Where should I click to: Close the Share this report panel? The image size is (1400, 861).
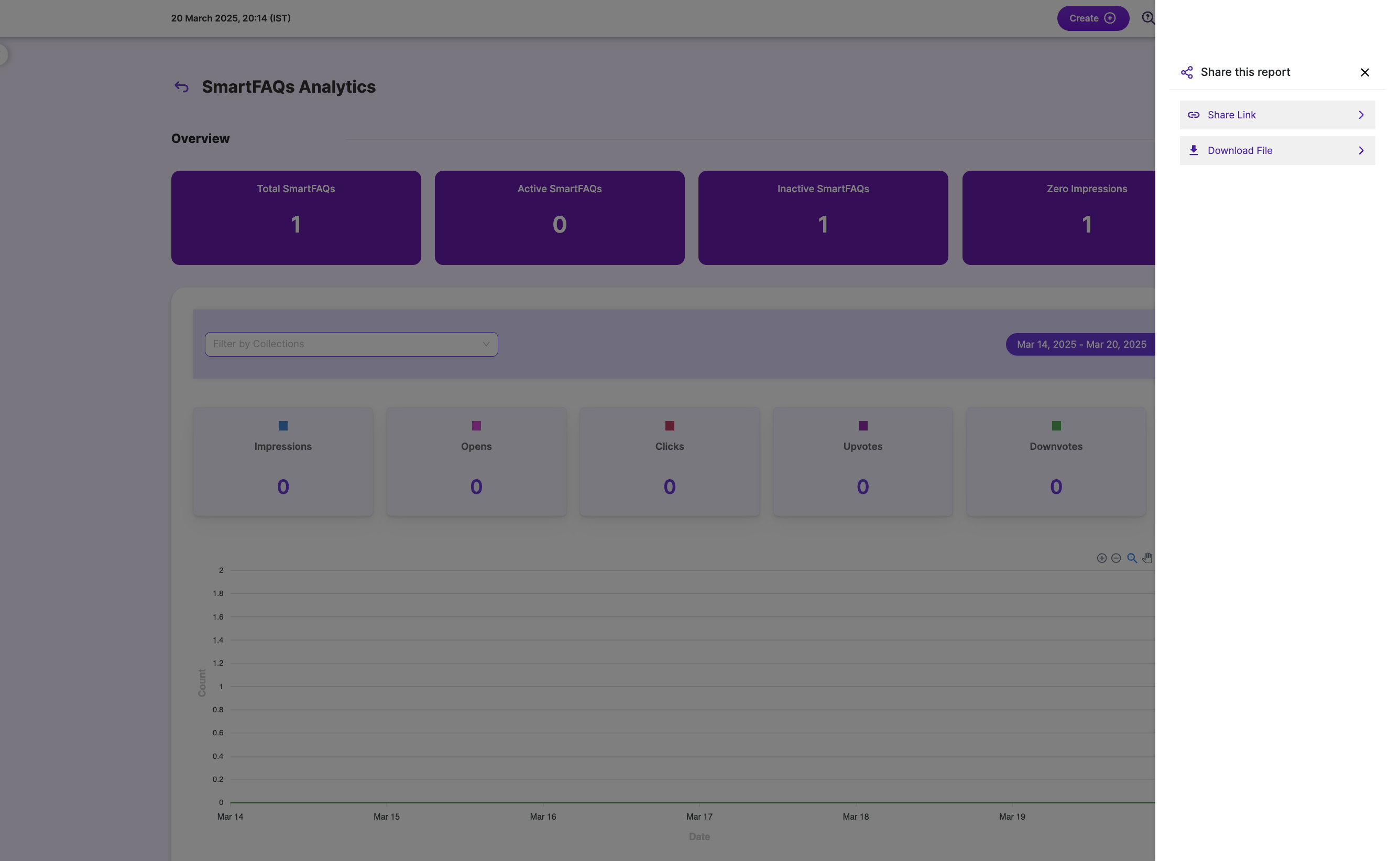[1365, 72]
